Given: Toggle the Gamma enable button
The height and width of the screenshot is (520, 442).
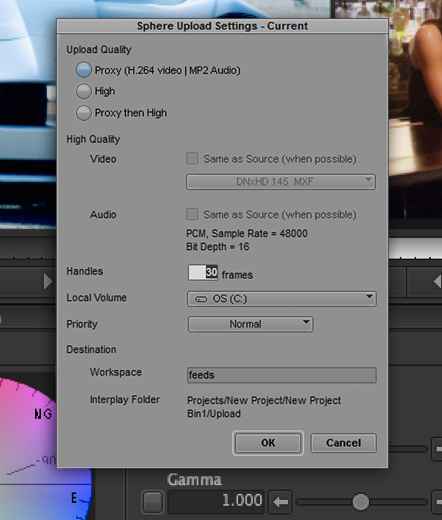Looking at the screenshot, I should (153, 502).
